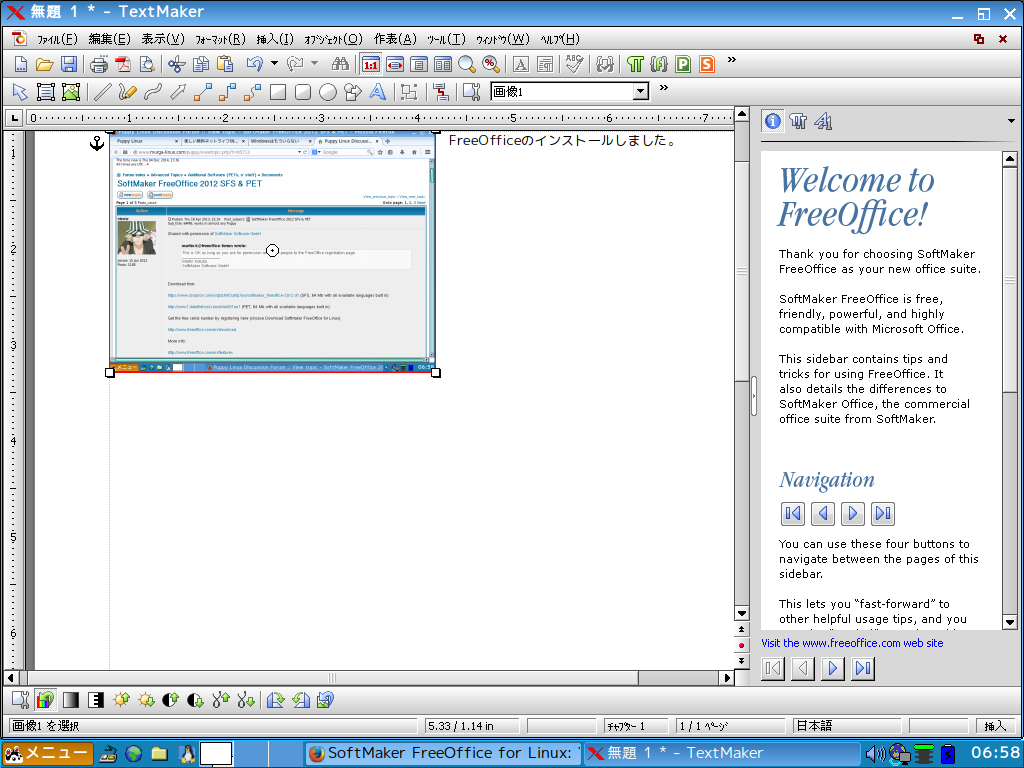This screenshot has width=1024, height=768.
Task: Open the ヘルプ(H) menu
Action: click(x=560, y=39)
